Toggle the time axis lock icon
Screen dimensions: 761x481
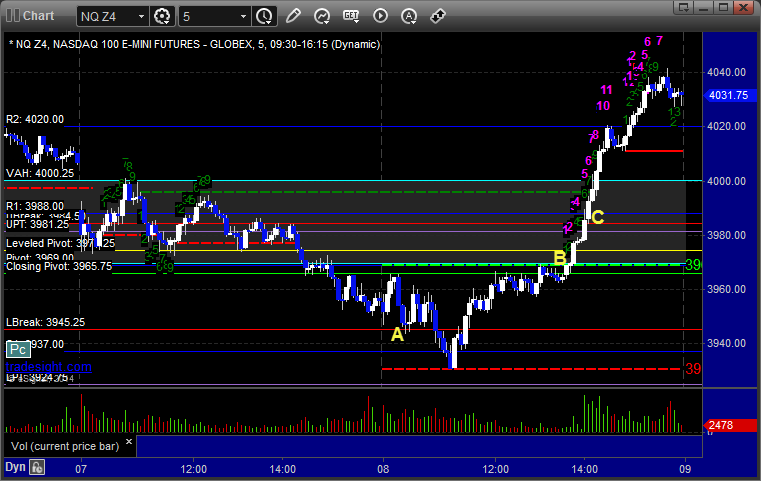(x=37, y=467)
